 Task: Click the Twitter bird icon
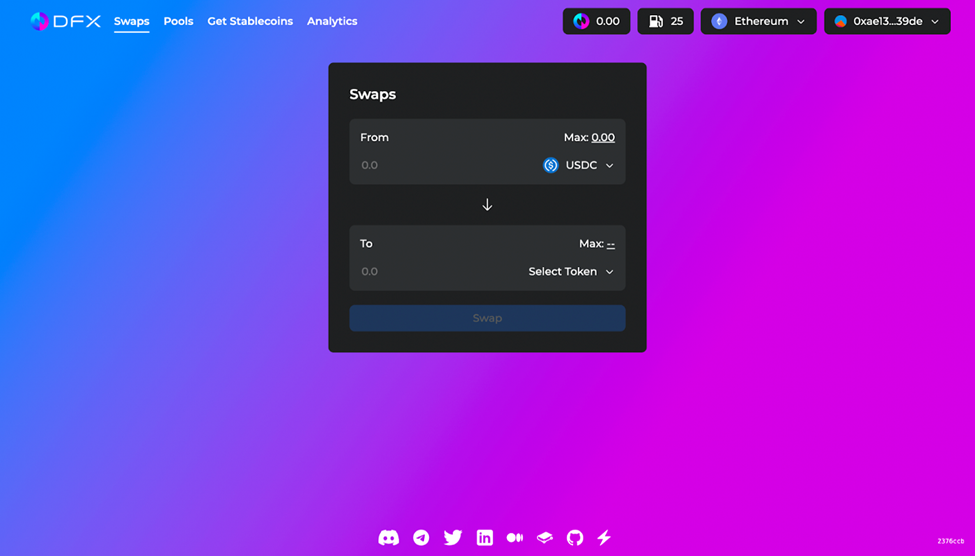(x=453, y=538)
